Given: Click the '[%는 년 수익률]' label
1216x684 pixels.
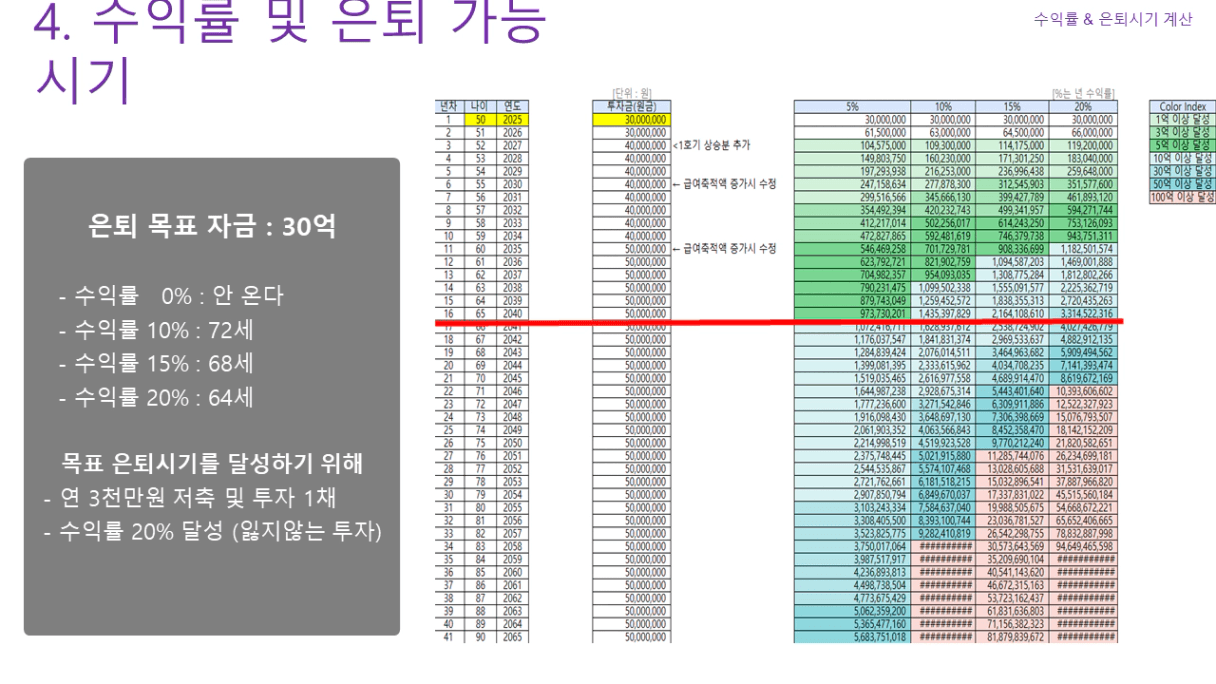Looking at the screenshot, I should click(1083, 94).
